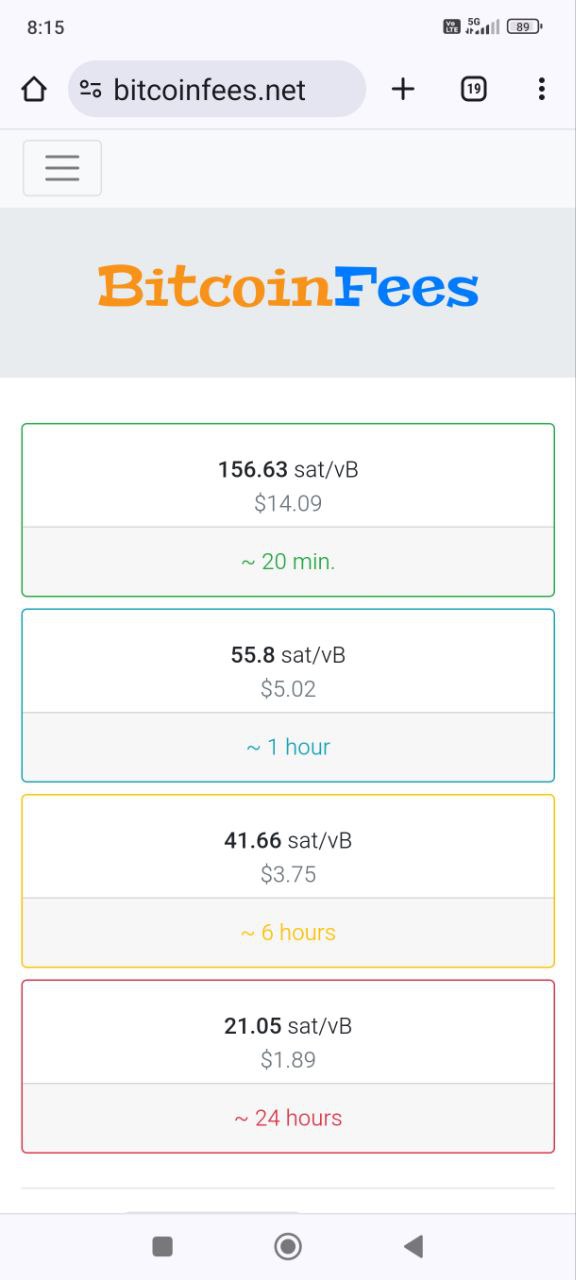The image size is (576, 1280).
Task: Tap the browser home icon
Action: (x=34, y=90)
